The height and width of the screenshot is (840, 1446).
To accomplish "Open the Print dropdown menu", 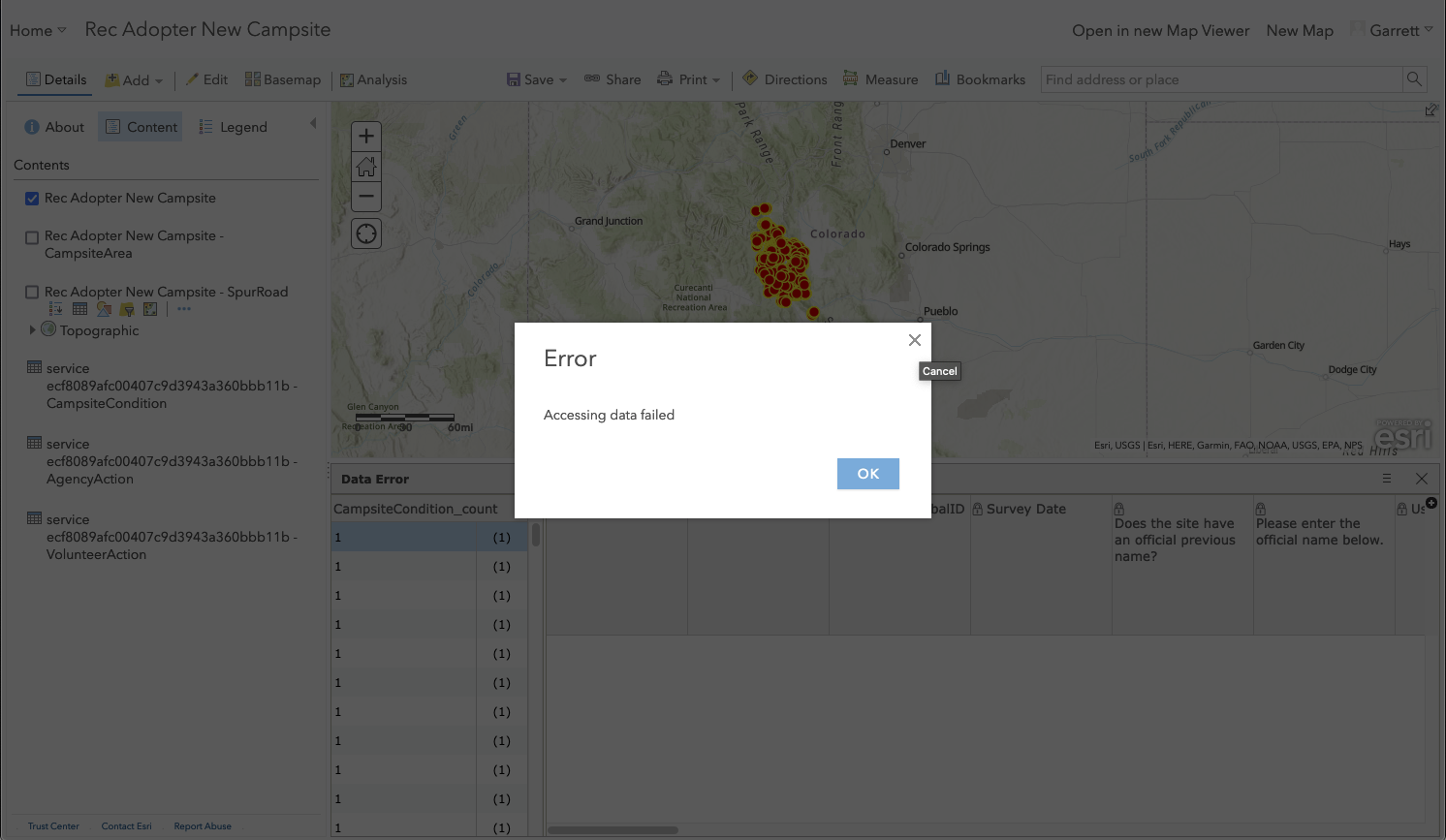I will pos(689,78).
